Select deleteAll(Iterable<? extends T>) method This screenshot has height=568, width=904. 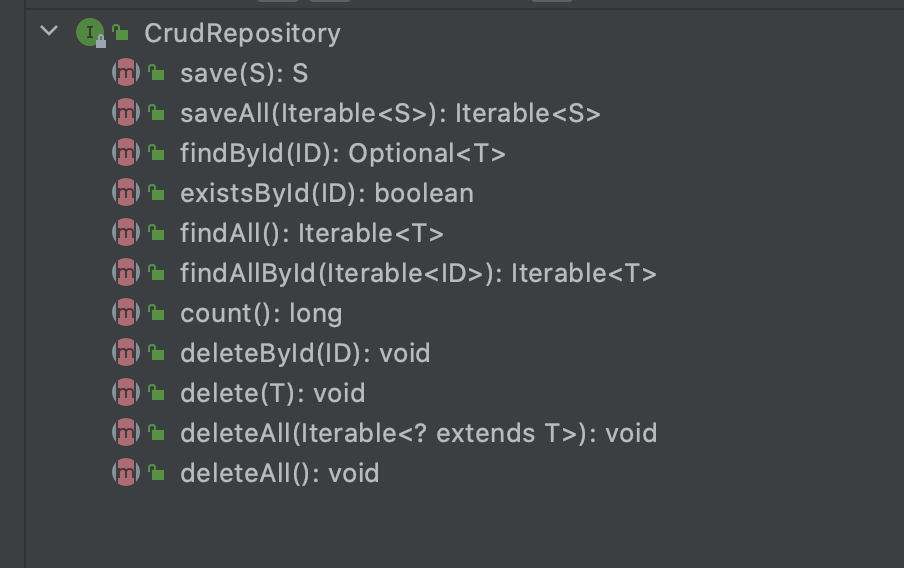pos(419,434)
